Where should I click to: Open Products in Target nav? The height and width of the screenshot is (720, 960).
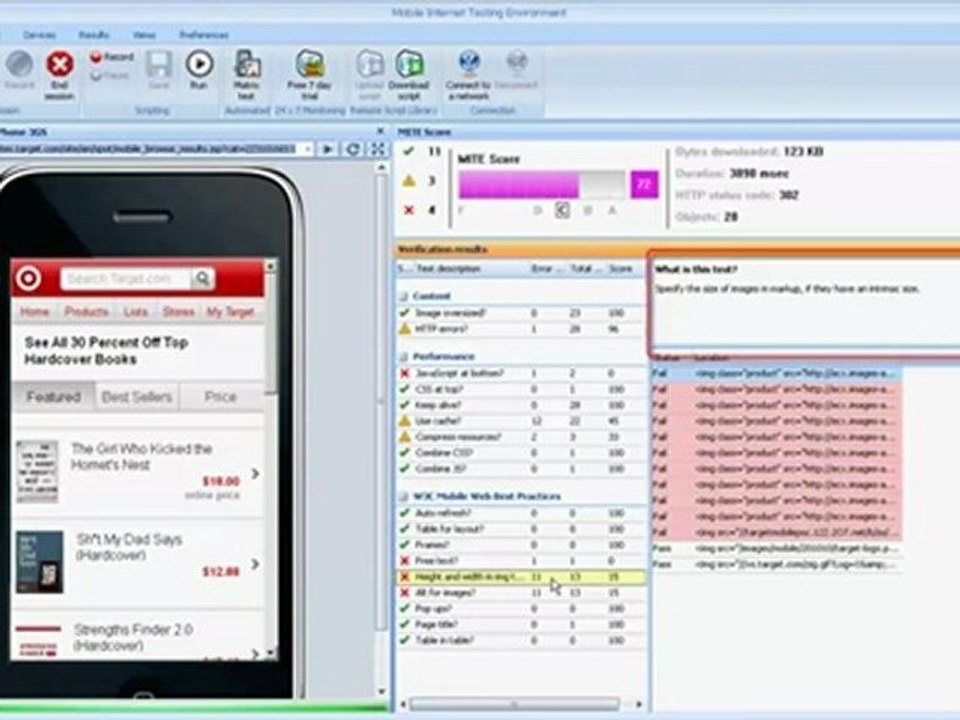click(86, 312)
